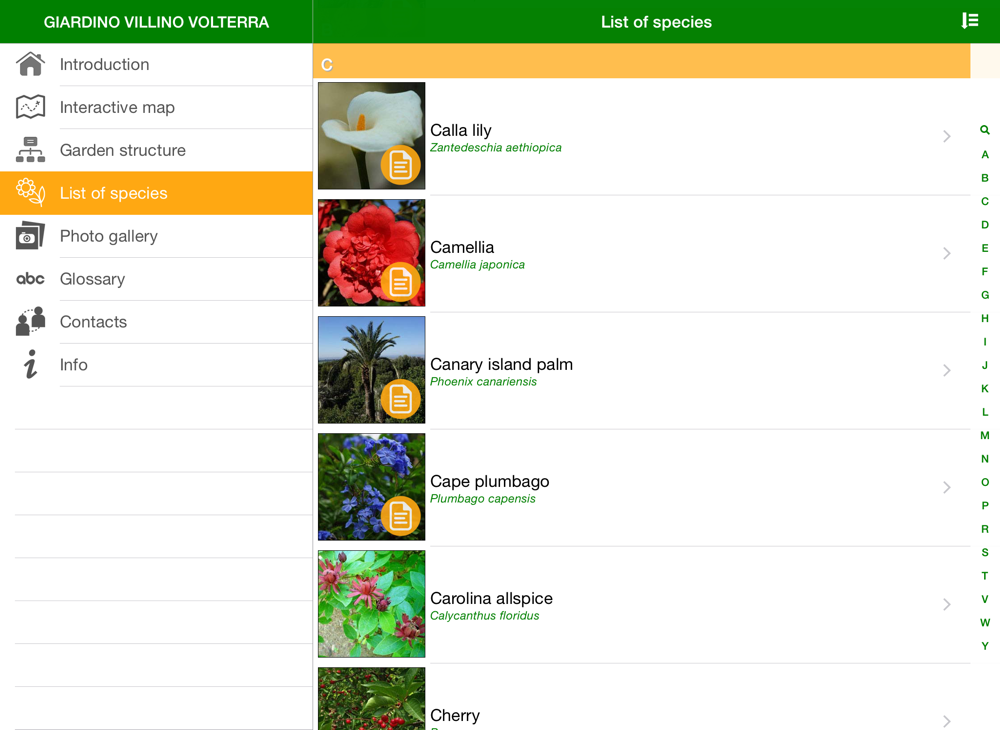This screenshot has height=730, width=1000.
Task: Jump to letter V in index
Action: pos(985,599)
